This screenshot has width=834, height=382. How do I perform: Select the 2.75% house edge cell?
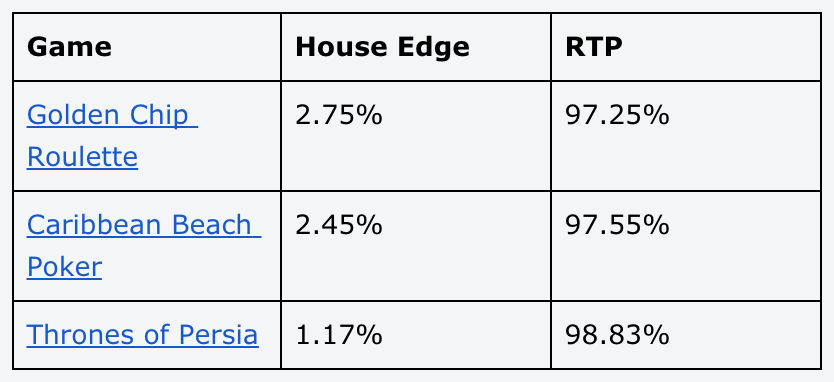416,136
